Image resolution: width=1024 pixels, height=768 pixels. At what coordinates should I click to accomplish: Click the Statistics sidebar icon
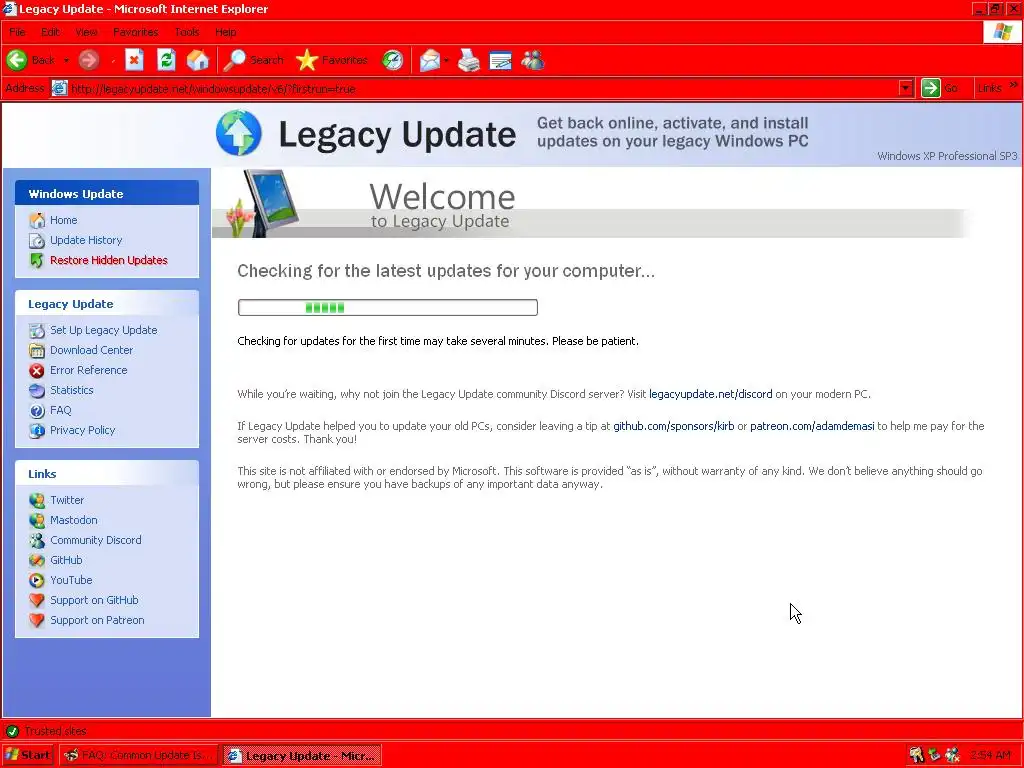tap(37, 391)
